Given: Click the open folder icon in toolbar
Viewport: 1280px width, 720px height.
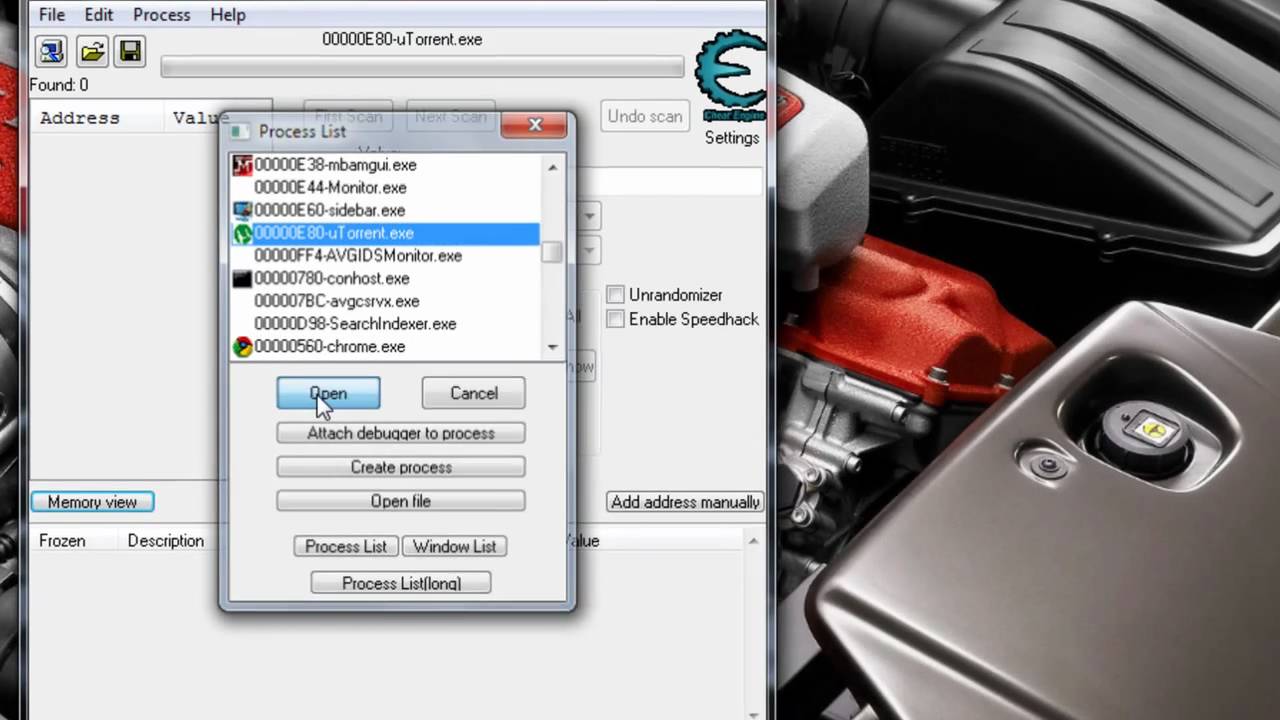Looking at the screenshot, I should [x=92, y=51].
